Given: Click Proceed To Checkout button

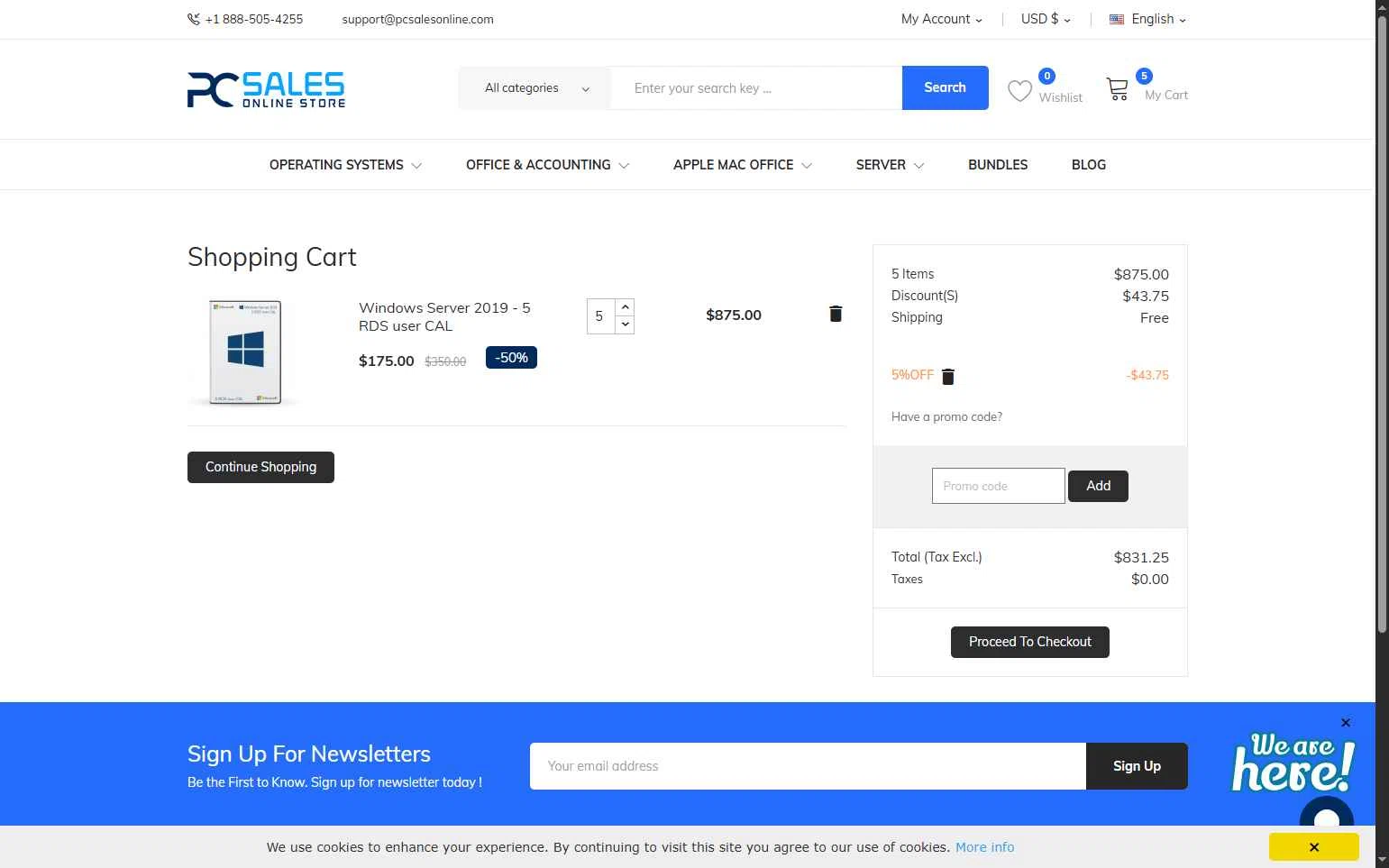Looking at the screenshot, I should click(1029, 642).
